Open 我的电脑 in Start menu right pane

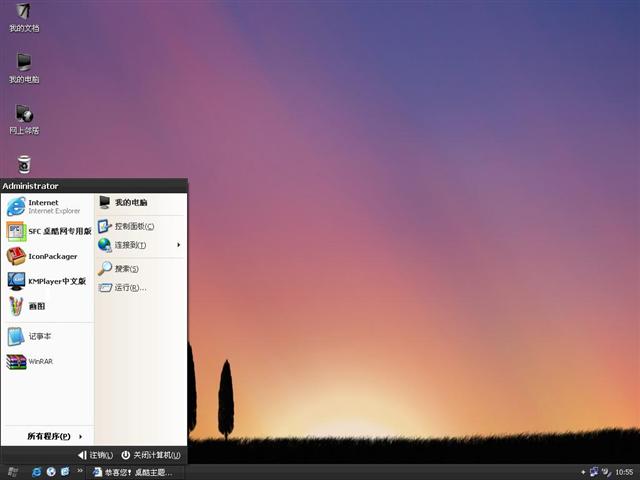point(141,202)
